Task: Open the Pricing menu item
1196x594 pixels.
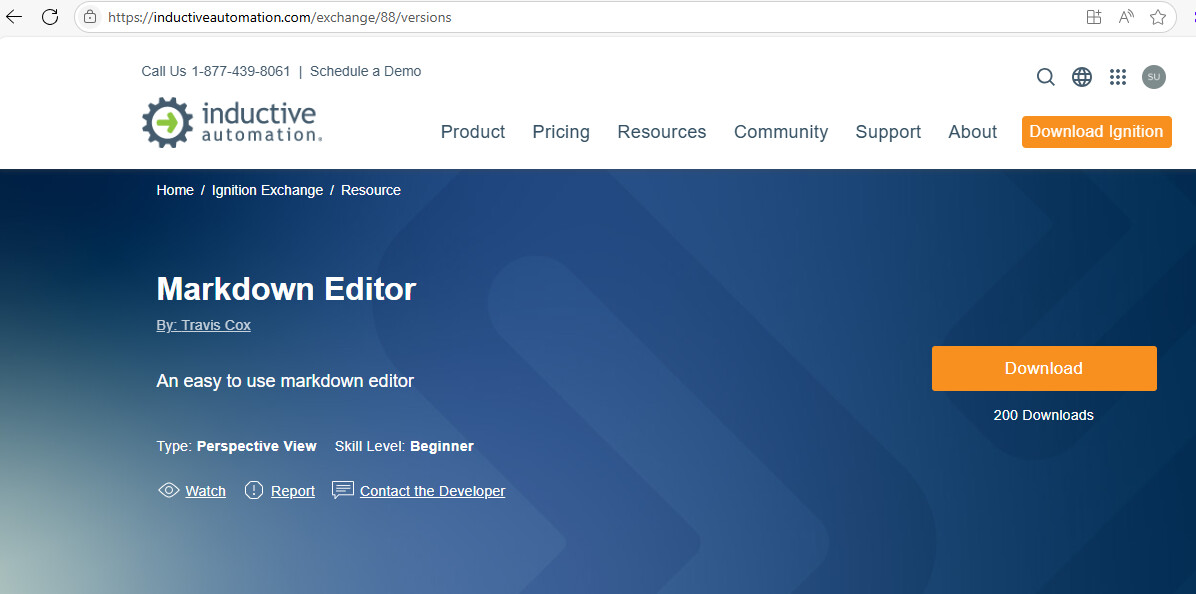Action: click(x=561, y=132)
